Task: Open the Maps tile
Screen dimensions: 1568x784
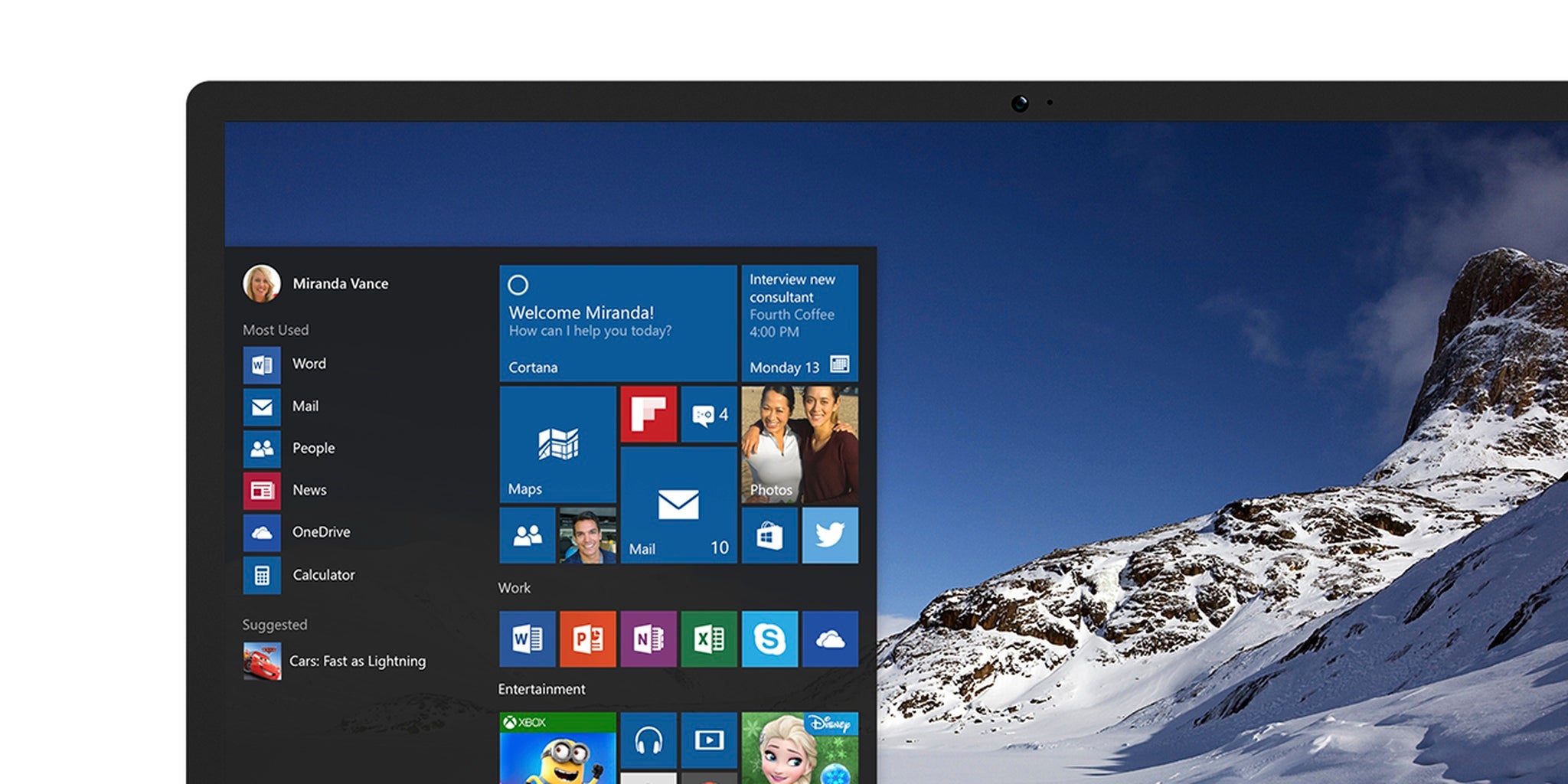Action: pyautogui.click(x=557, y=444)
